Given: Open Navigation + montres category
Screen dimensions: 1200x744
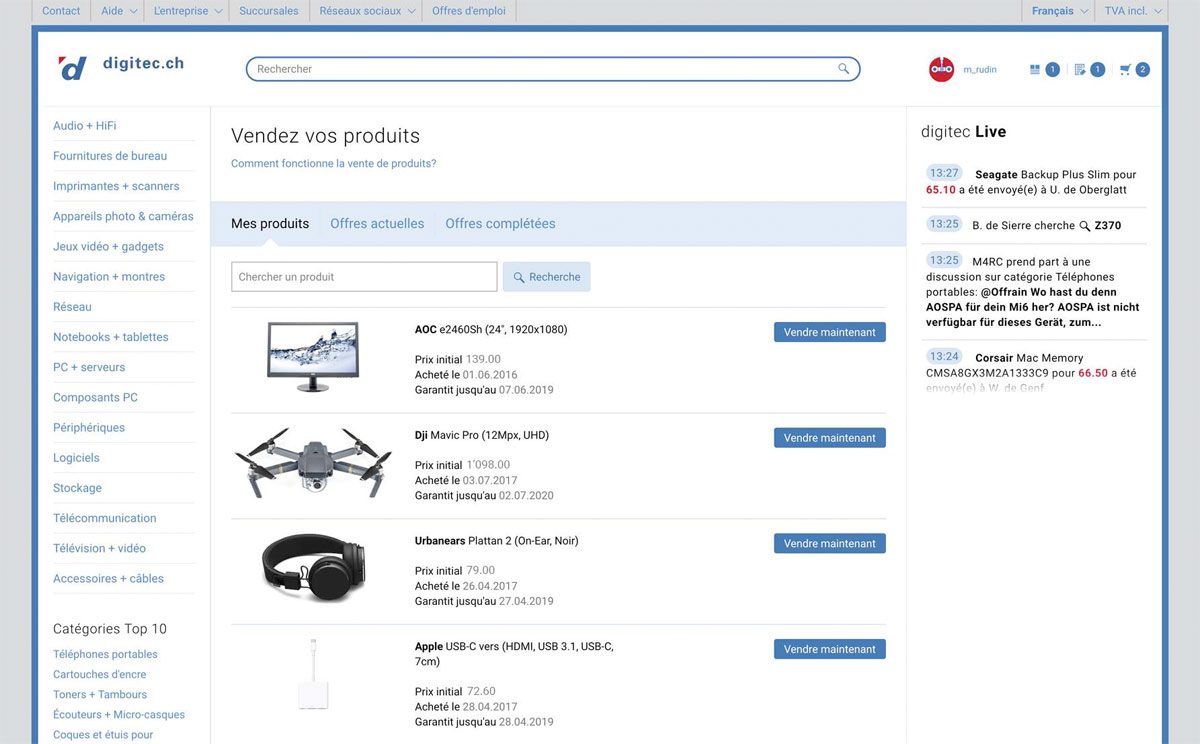Looking at the screenshot, I should tap(109, 277).
